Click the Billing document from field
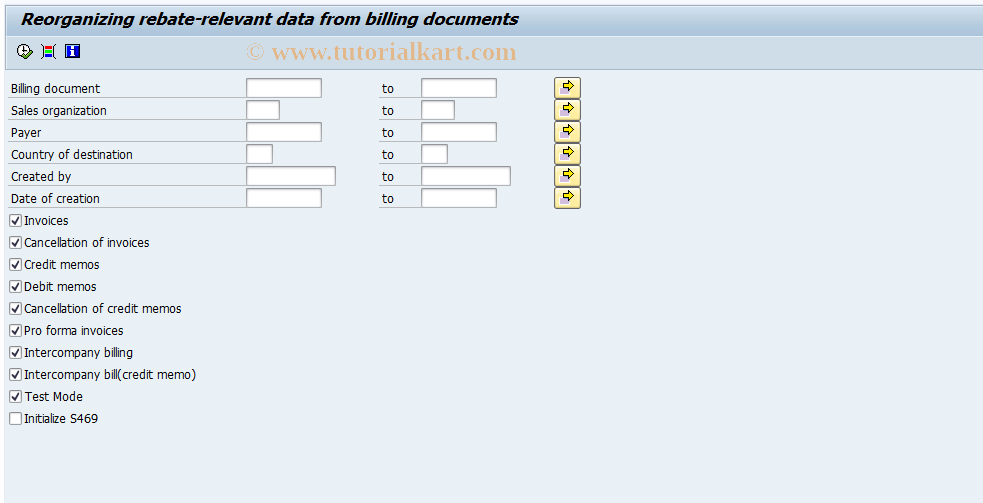 tap(284, 88)
